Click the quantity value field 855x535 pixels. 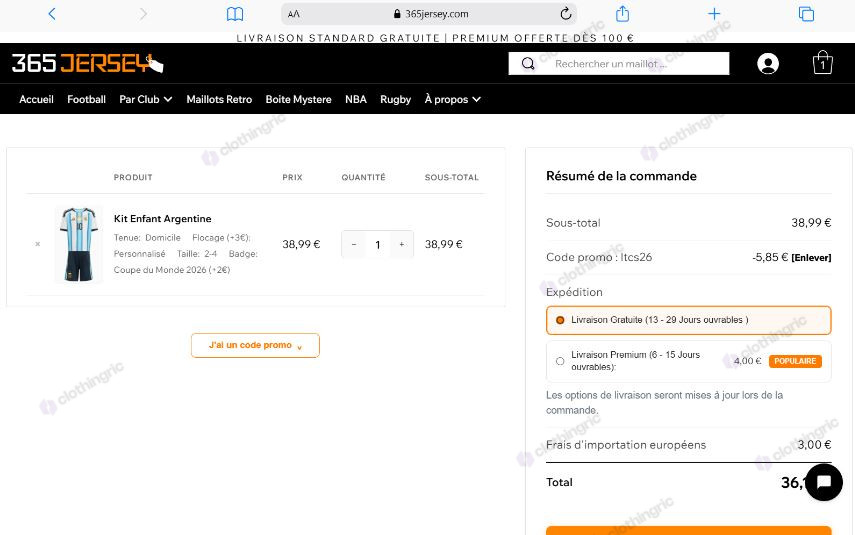[377, 245]
